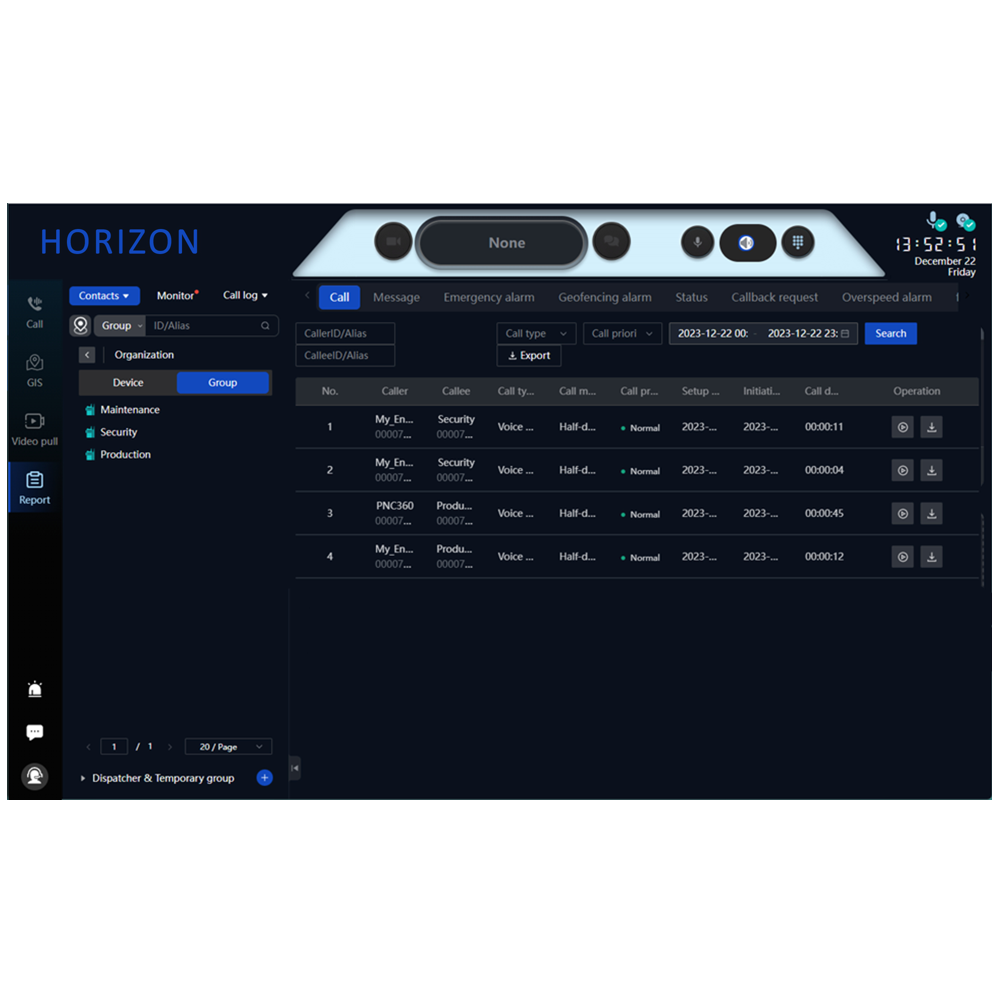This screenshot has width=1000, height=1000.
Task: Switch organization view to Group
Action: point(223,383)
